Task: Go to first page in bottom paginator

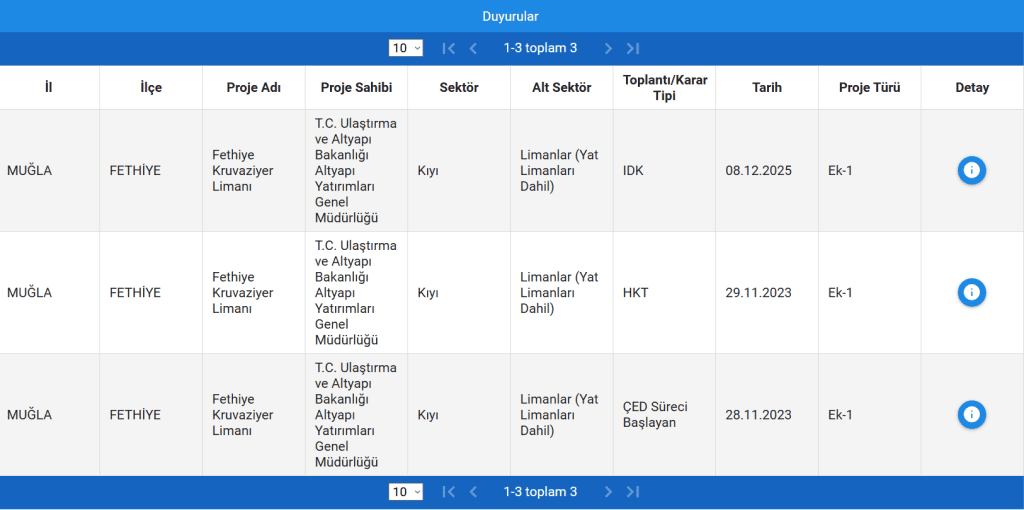Action: click(449, 492)
